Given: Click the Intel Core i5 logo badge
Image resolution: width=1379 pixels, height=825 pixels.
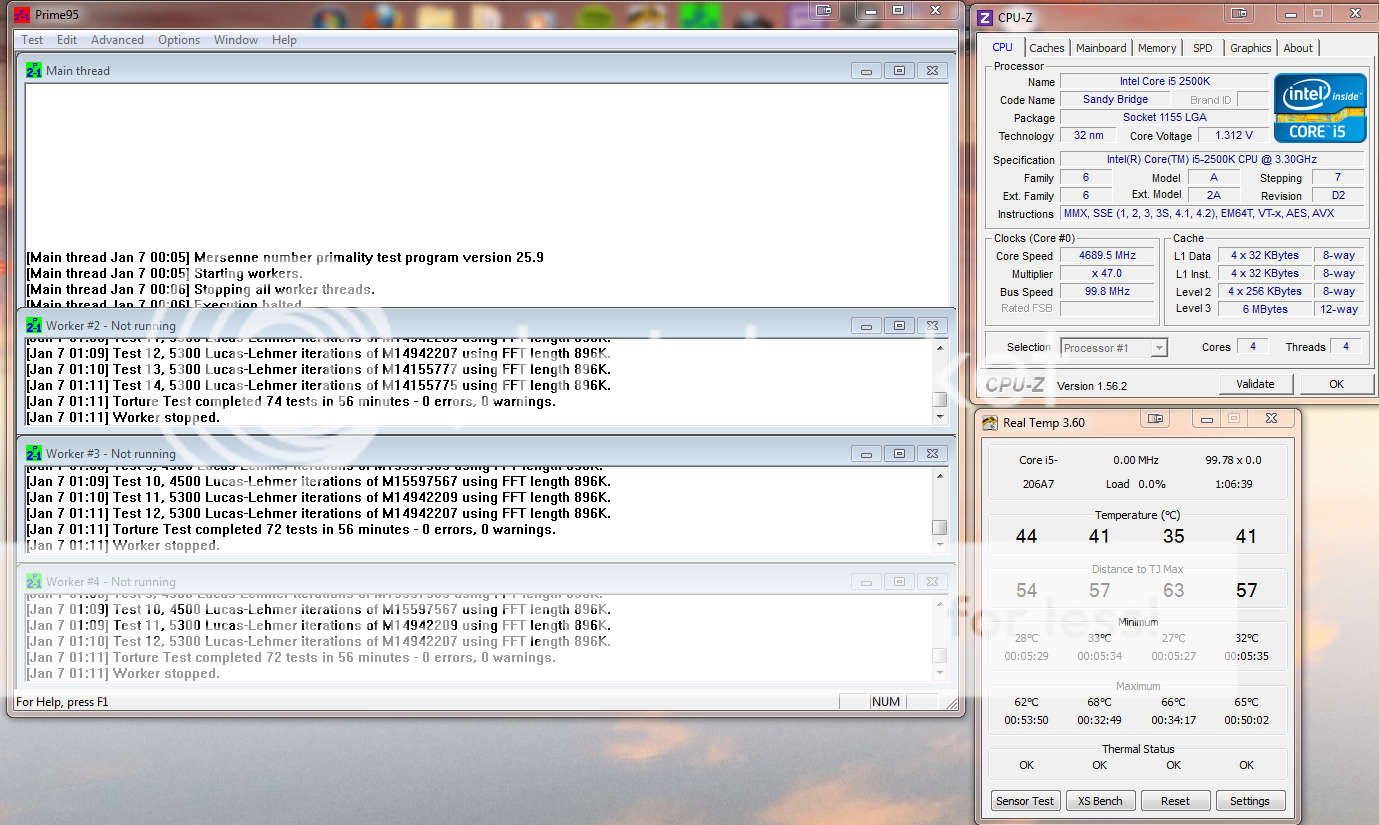Looking at the screenshot, I should [1319, 108].
